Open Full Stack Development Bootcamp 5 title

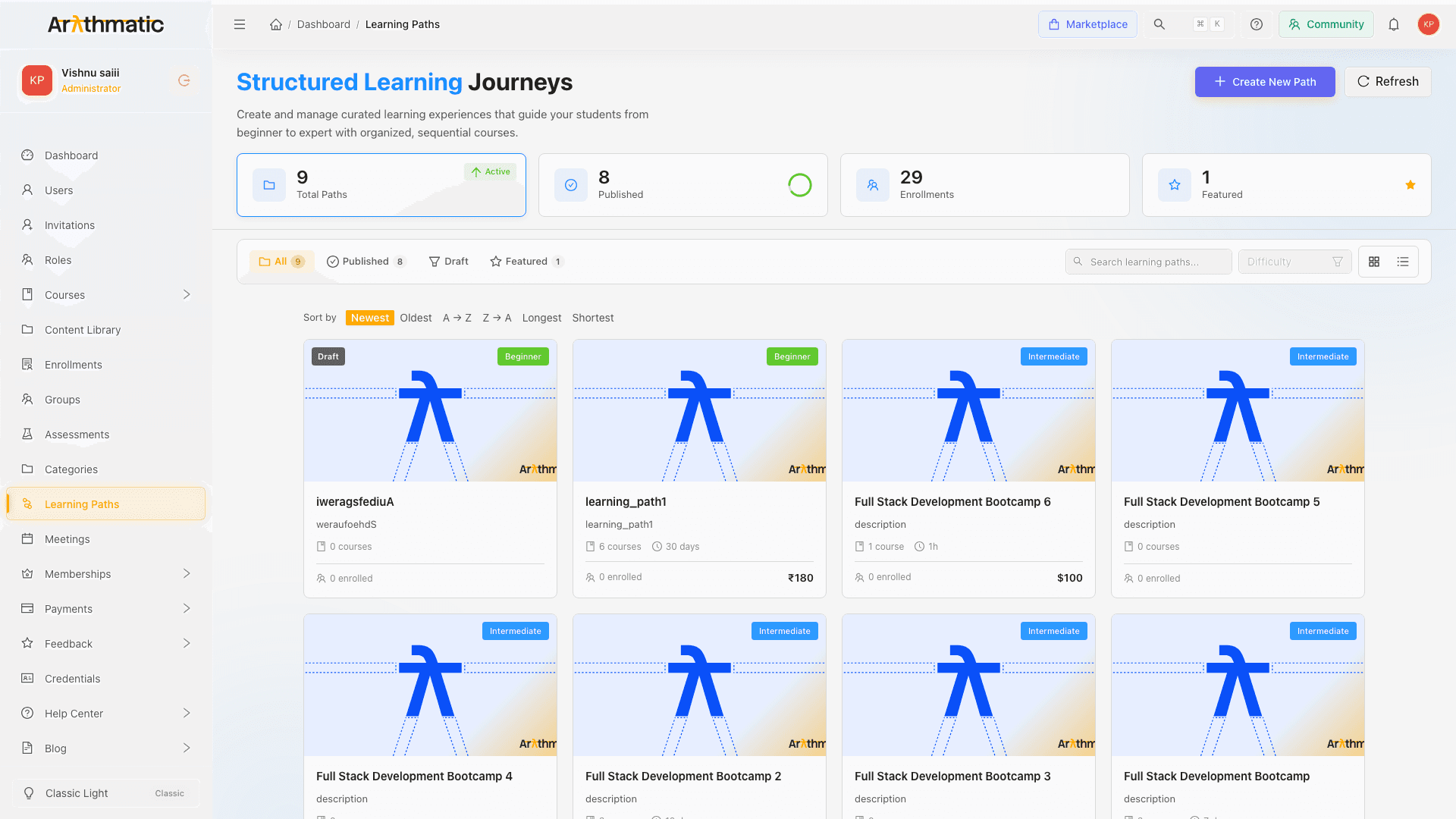click(1222, 501)
